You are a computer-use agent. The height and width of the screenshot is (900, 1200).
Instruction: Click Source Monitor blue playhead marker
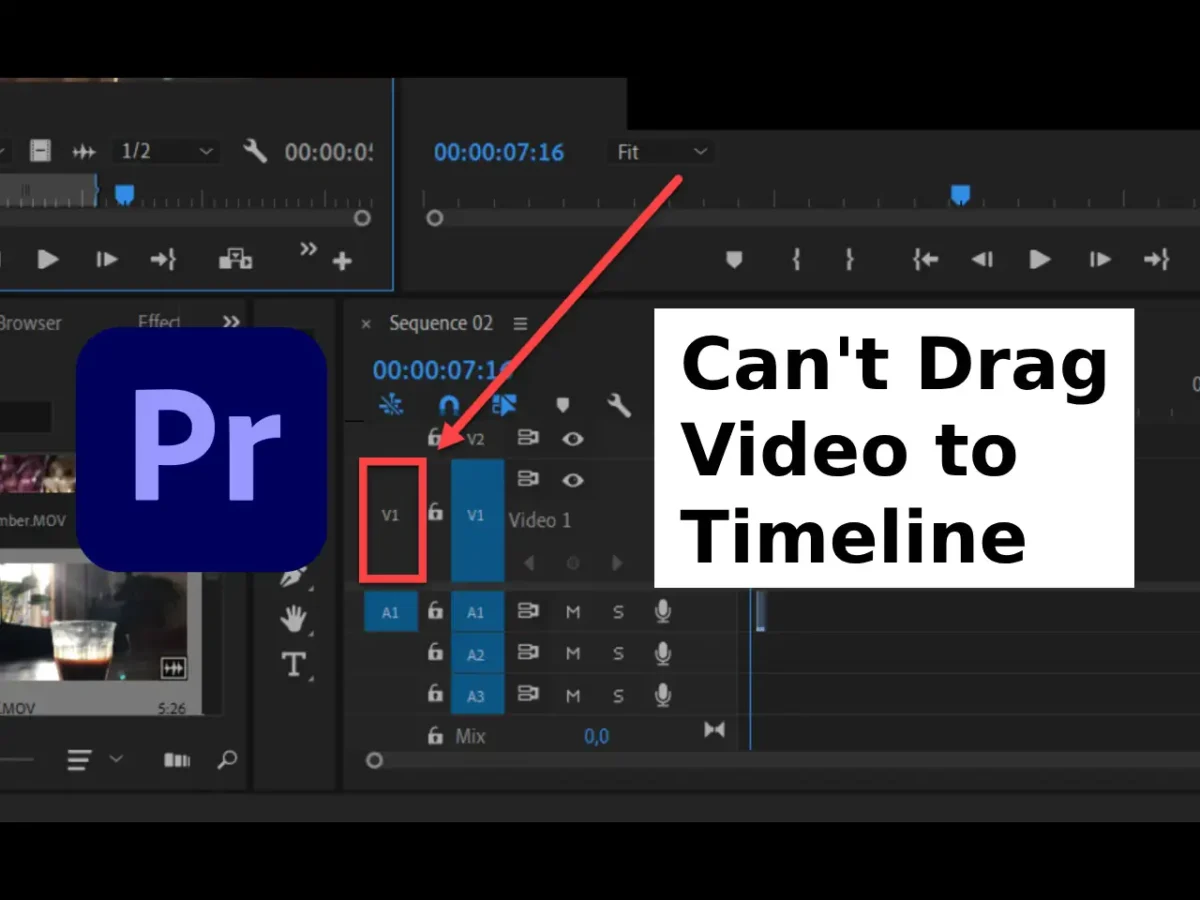(124, 194)
